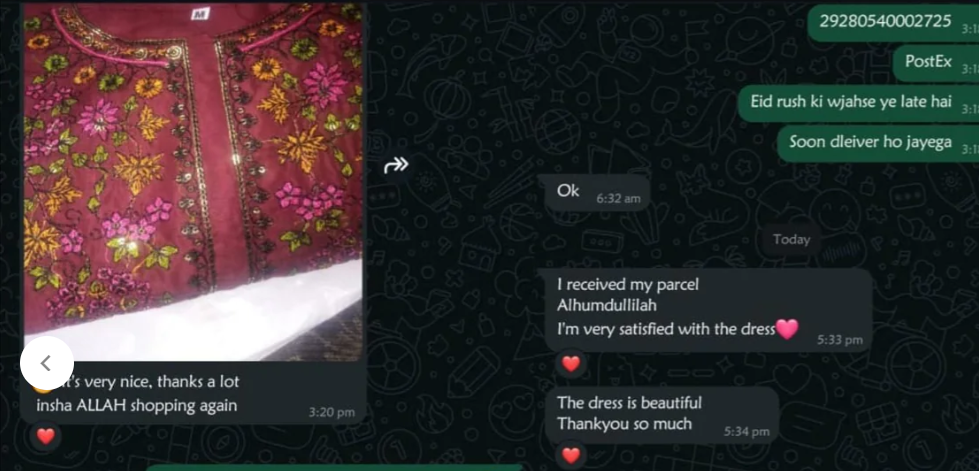This screenshot has width=979, height=471.
Task: Click the pink heart emoji after "dress"
Action: coord(787,329)
